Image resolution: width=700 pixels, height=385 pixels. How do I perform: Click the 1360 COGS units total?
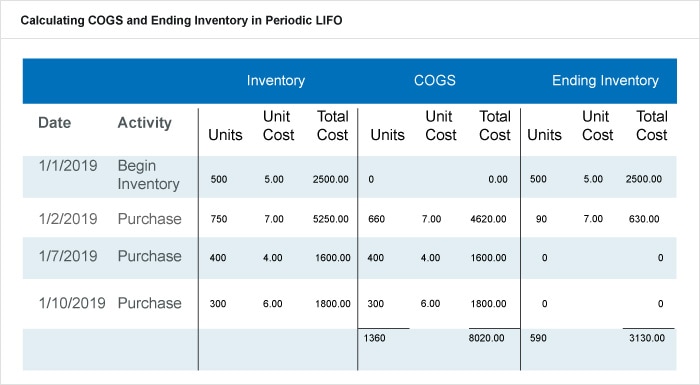(374, 338)
